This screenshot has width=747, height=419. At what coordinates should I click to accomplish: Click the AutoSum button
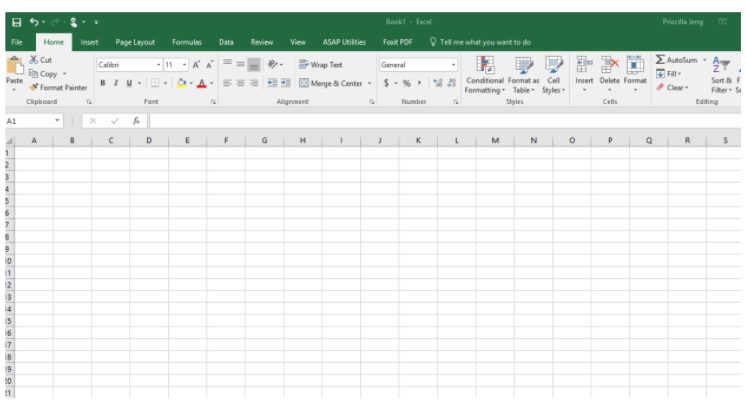676,60
